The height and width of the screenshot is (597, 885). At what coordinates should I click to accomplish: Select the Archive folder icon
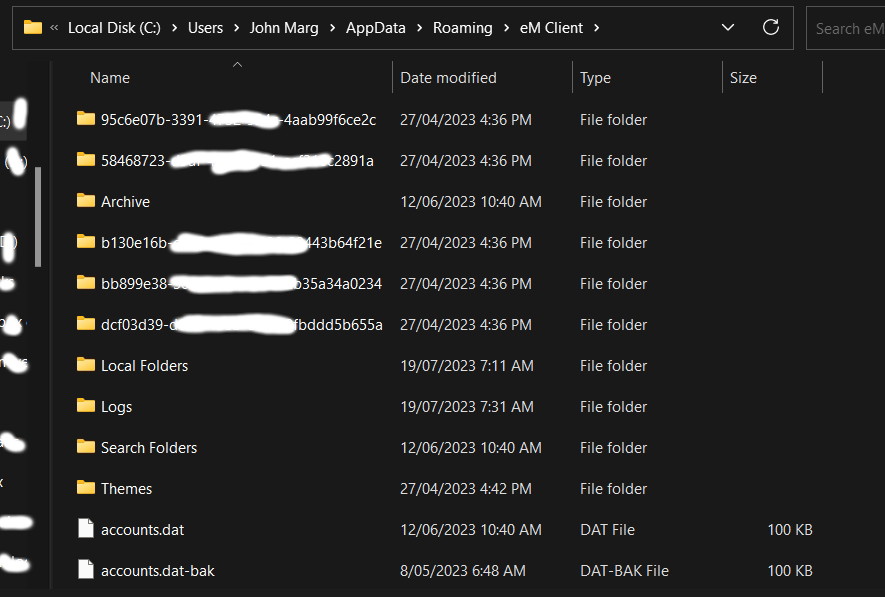coord(86,200)
